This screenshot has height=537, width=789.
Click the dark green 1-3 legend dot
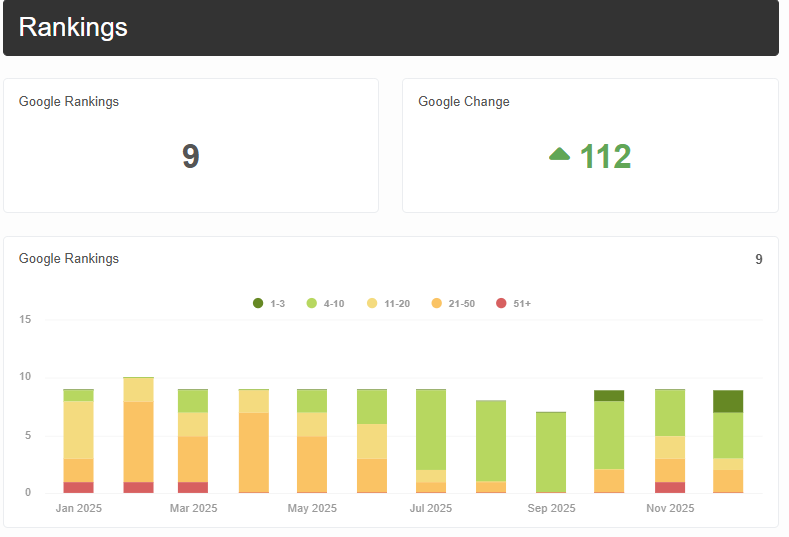tap(258, 303)
